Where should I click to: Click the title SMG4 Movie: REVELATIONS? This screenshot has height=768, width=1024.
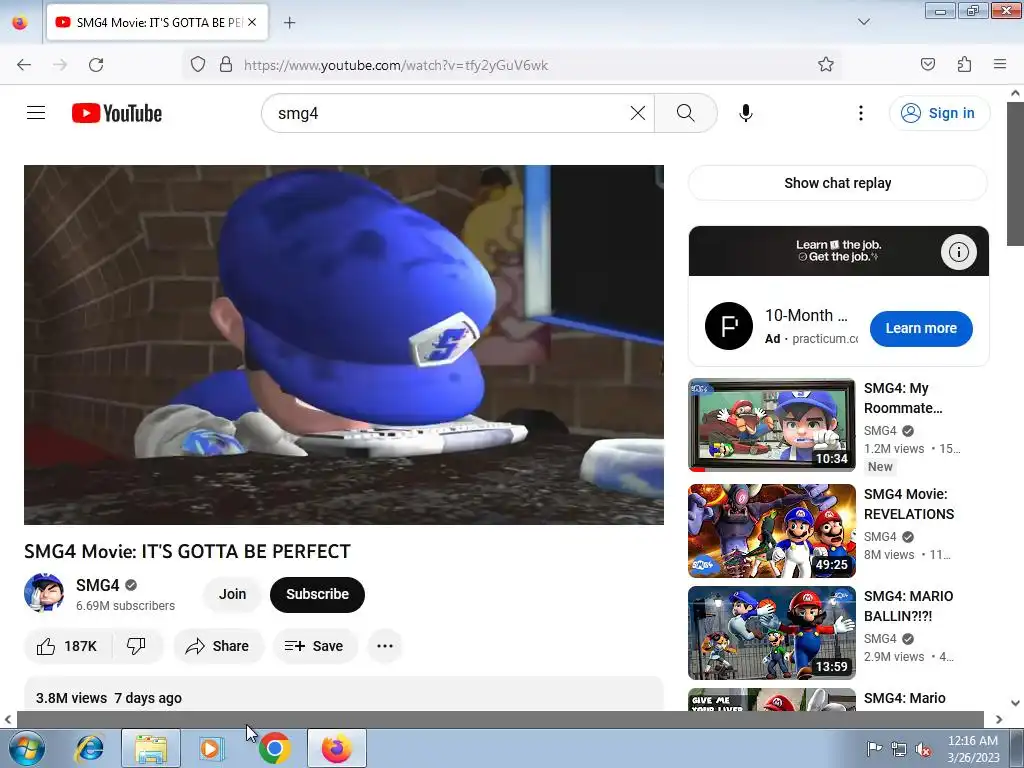coord(909,504)
